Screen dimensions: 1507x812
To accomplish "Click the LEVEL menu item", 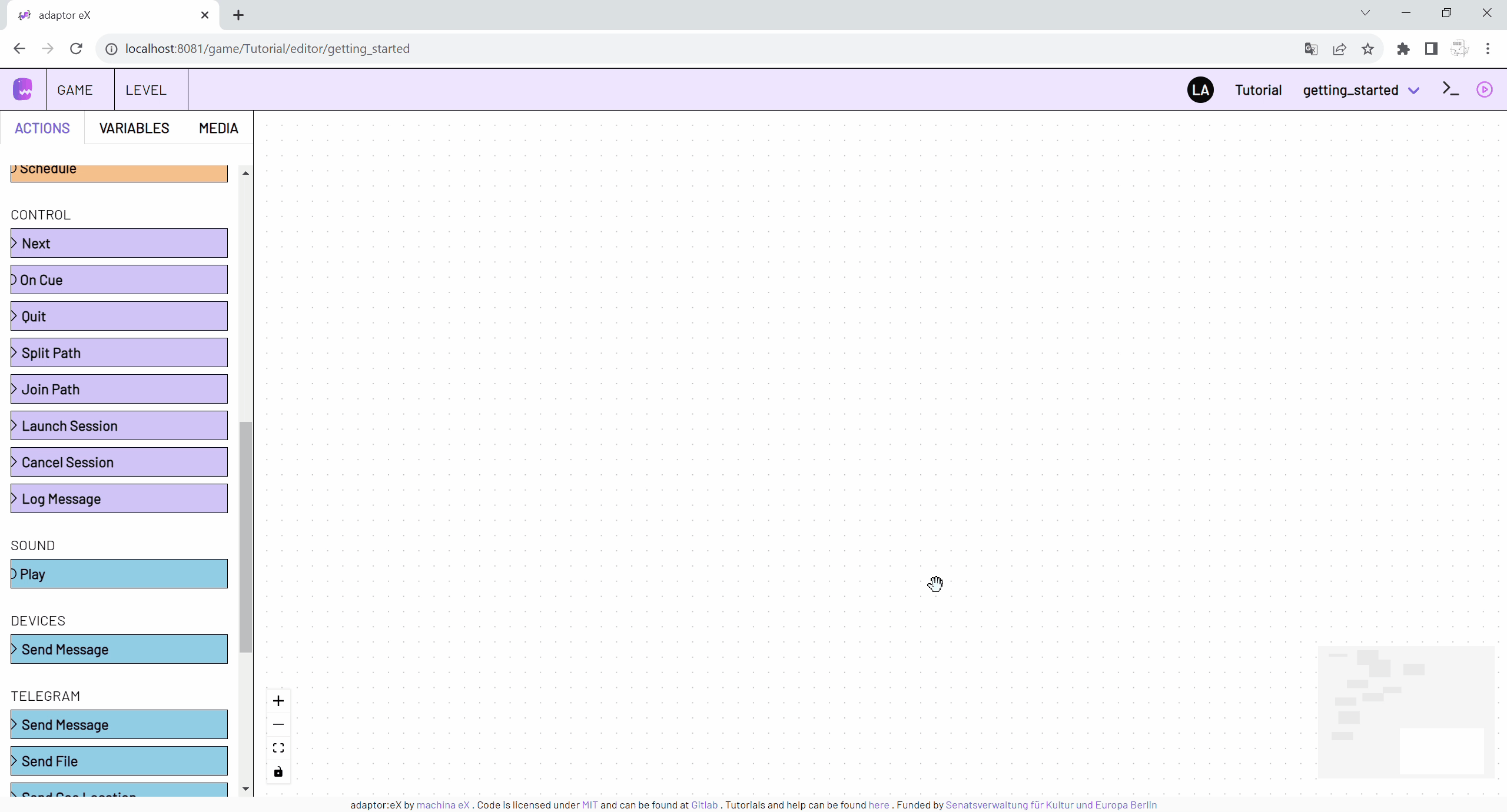I will click(x=145, y=90).
